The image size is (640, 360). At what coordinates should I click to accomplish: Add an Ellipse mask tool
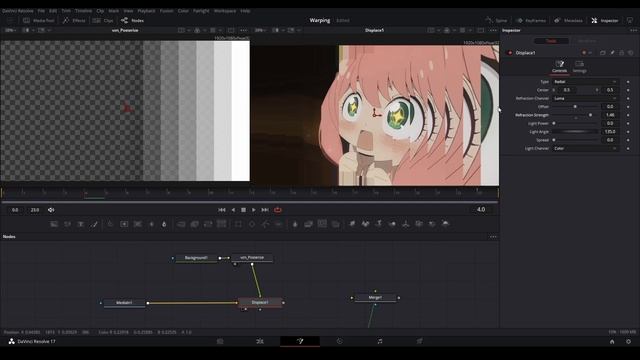tap(252, 224)
